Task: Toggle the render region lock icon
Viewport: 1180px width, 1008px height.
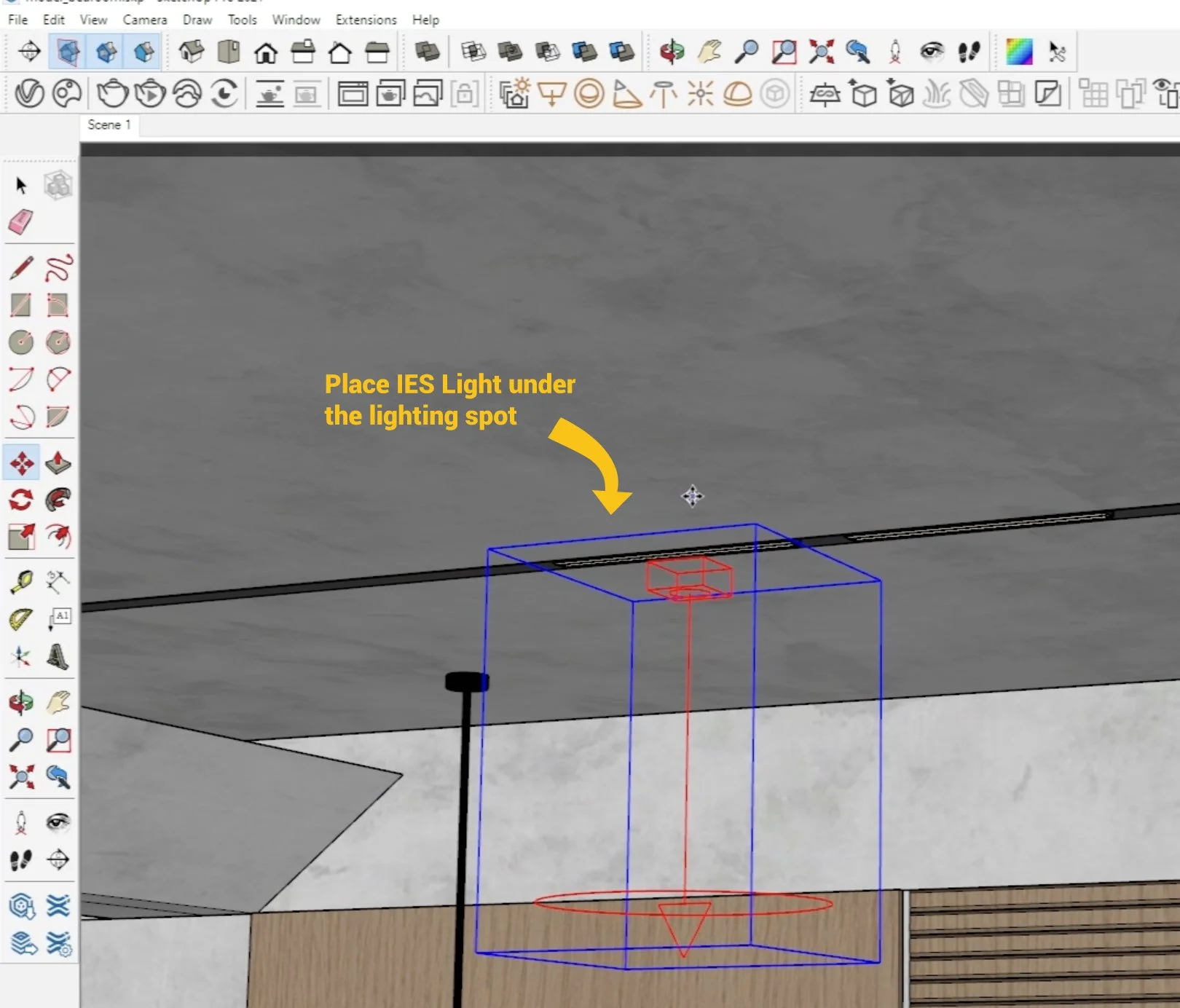Action: point(465,94)
